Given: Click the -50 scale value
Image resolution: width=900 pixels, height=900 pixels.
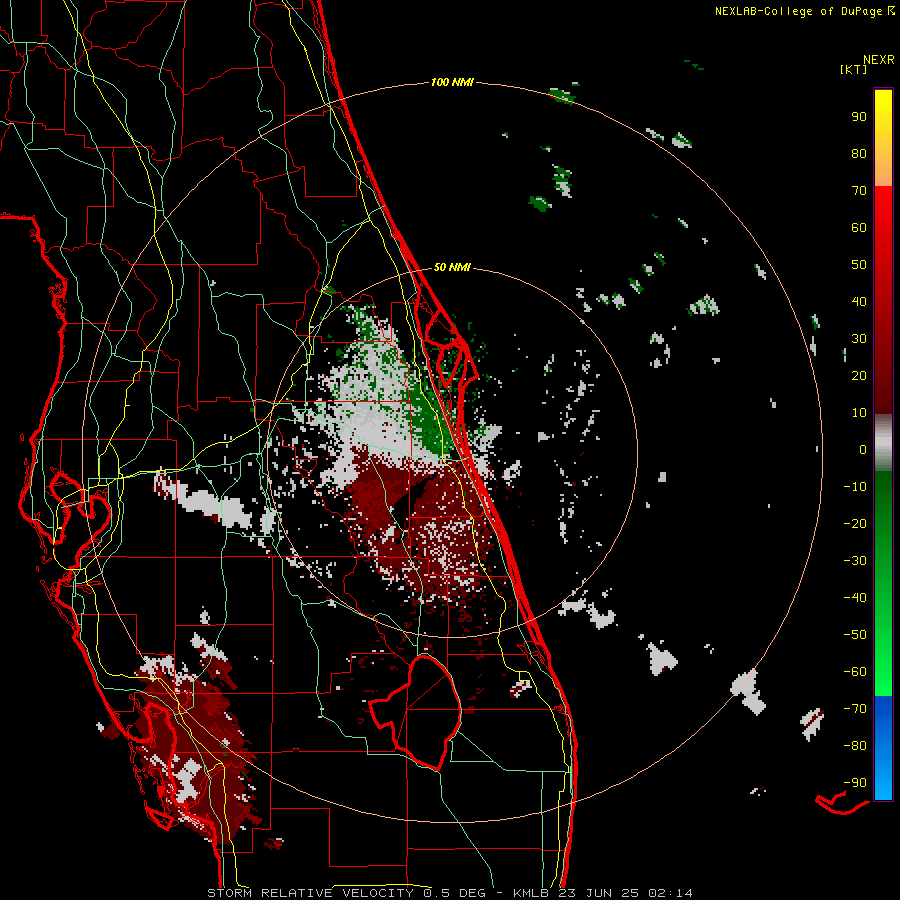Looking at the screenshot, I should [855, 635].
